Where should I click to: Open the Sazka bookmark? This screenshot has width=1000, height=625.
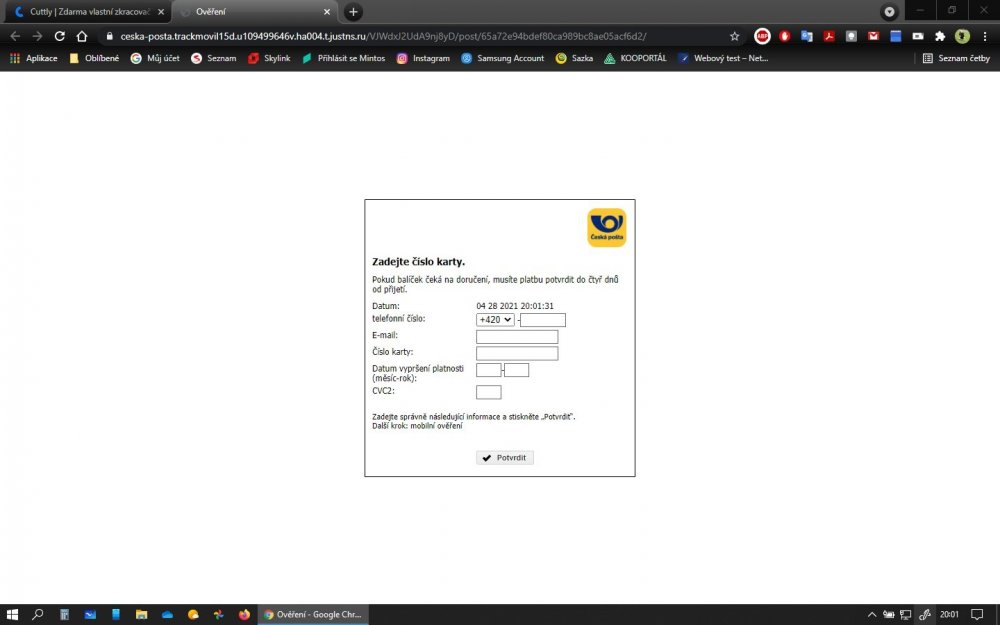pos(575,58)
